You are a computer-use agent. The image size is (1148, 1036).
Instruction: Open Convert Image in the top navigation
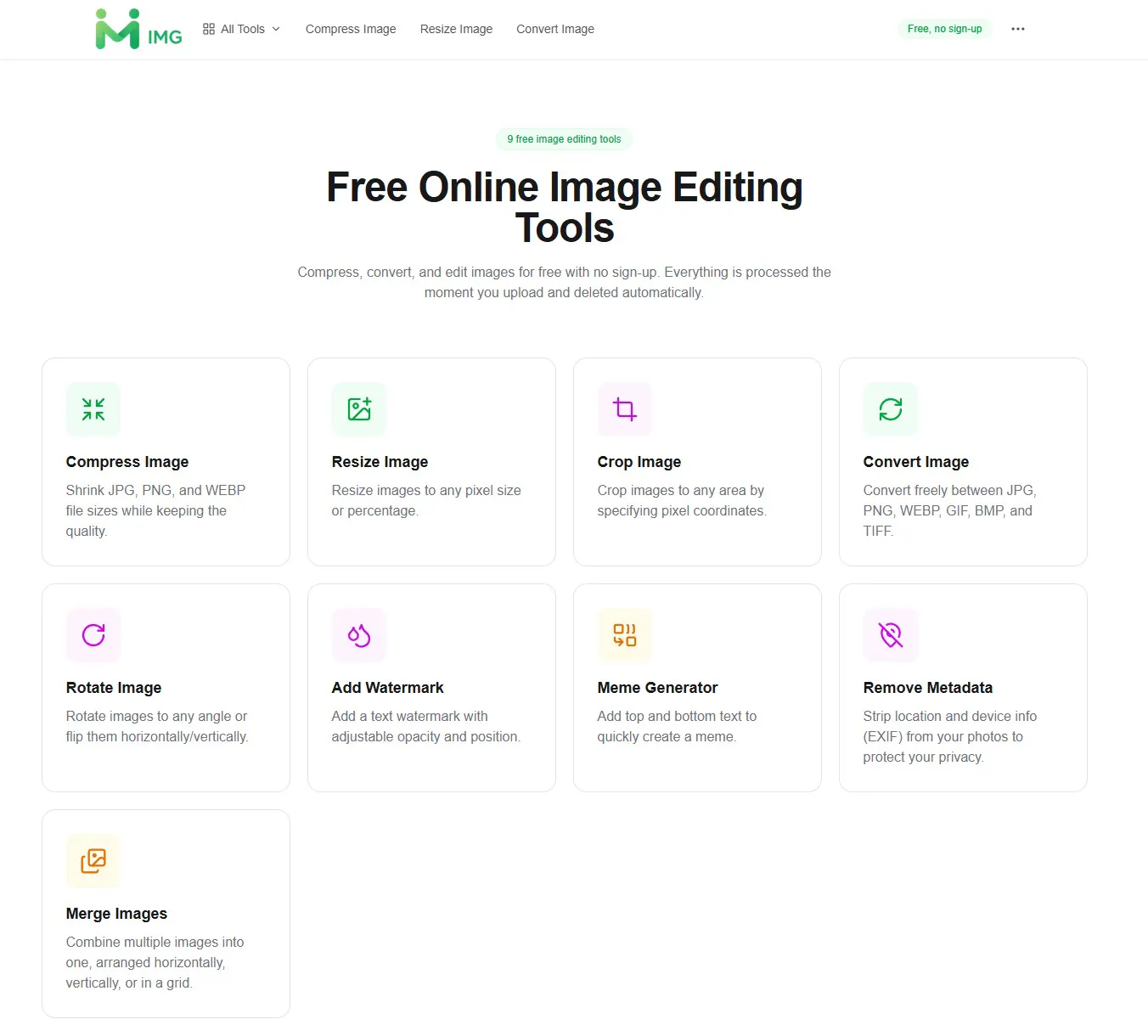(555, 29)
